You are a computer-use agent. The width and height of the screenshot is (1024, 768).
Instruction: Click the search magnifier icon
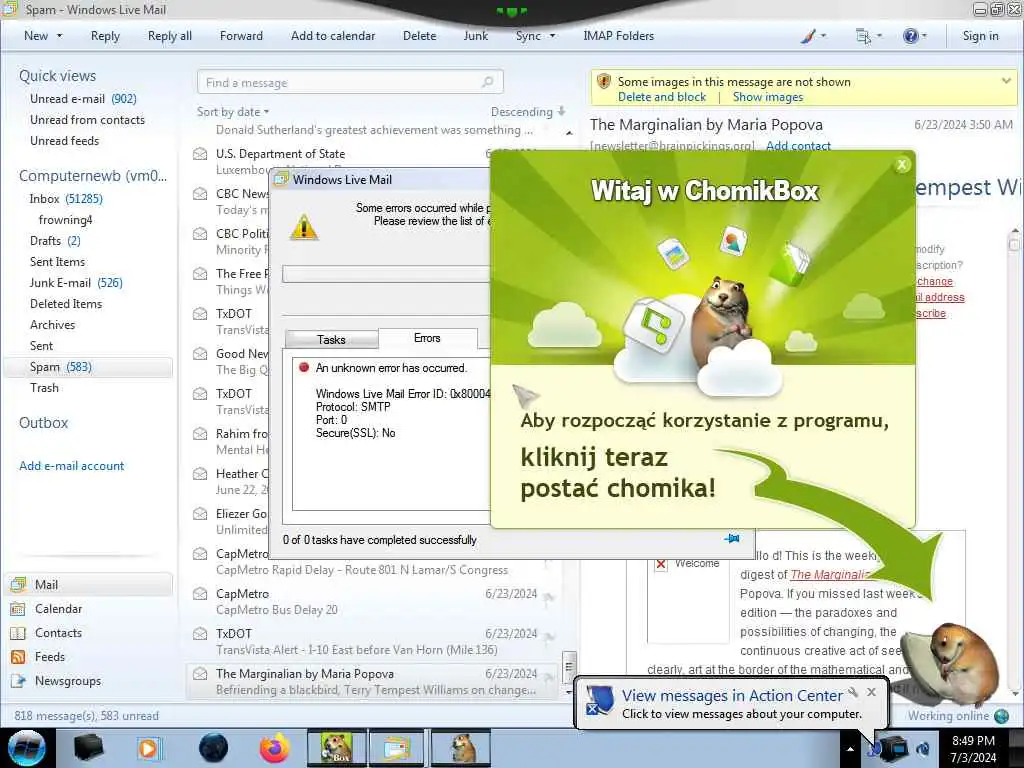[487, 82]
